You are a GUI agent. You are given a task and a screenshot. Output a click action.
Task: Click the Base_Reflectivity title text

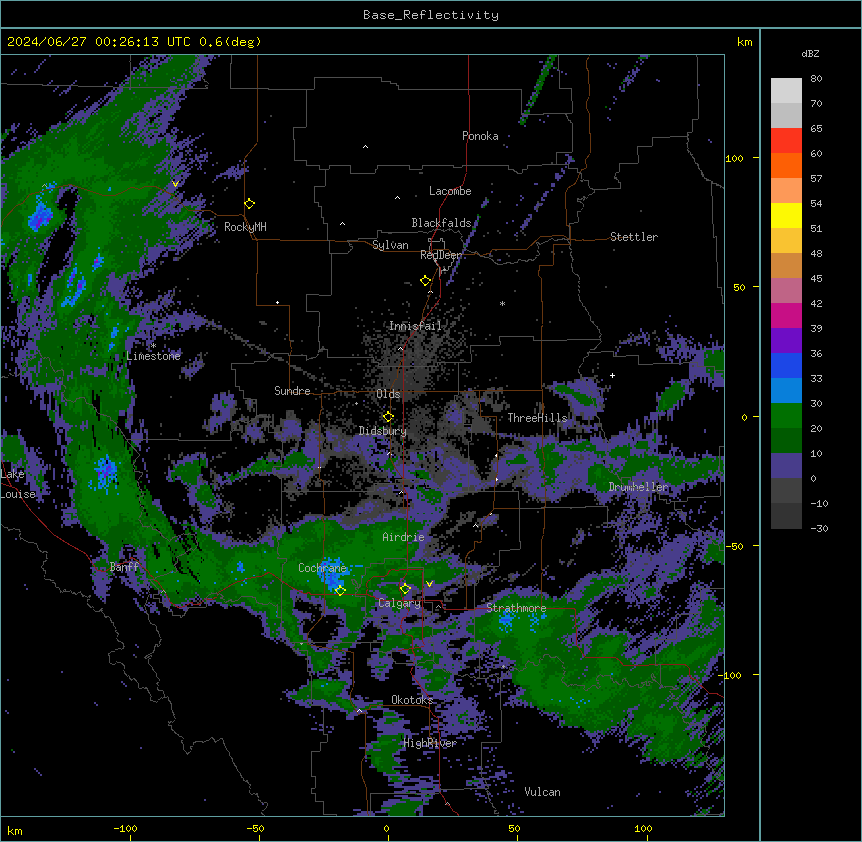[x=430, y=15]
